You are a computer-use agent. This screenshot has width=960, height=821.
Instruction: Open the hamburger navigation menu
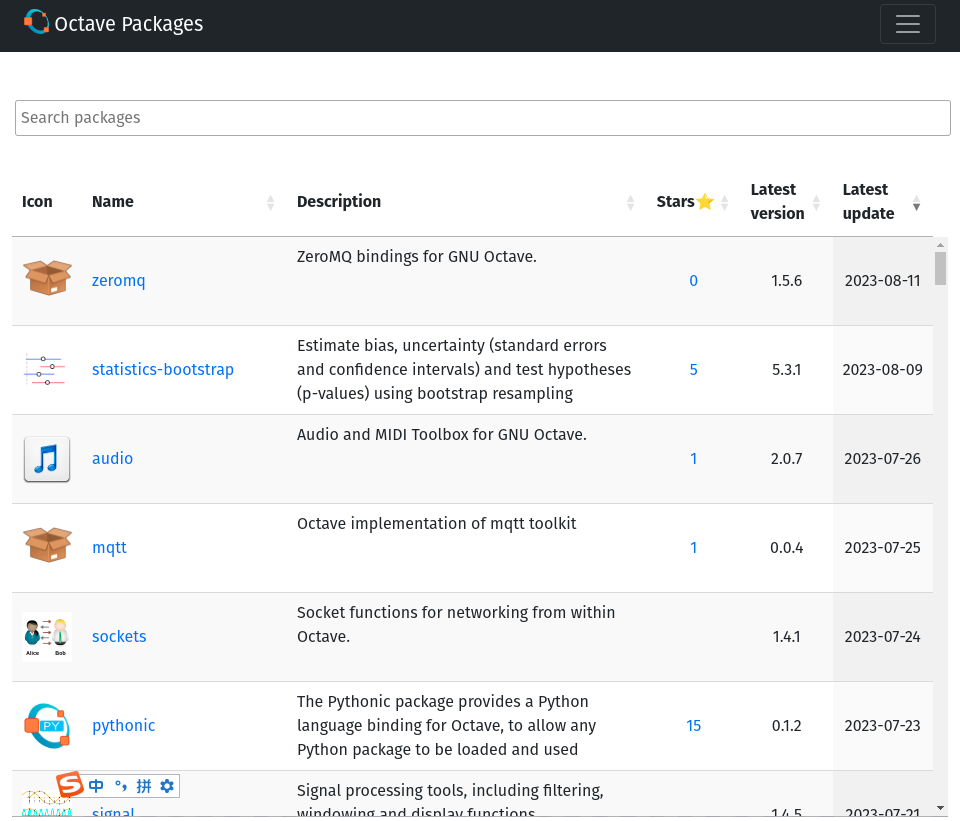(907, 24)
